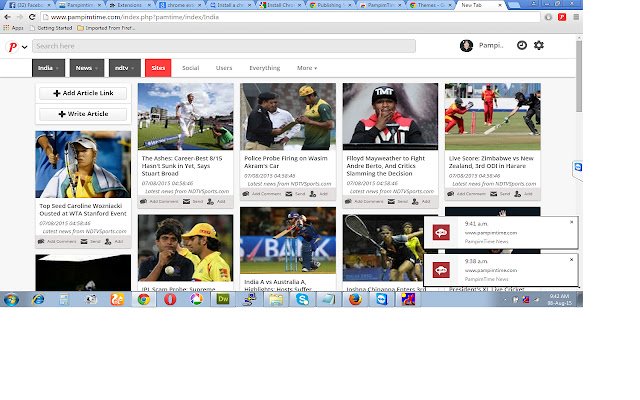Close the 9:38 am notification
Image resolution: width=640 pixels, height=400 pixels.
(571, 260)
